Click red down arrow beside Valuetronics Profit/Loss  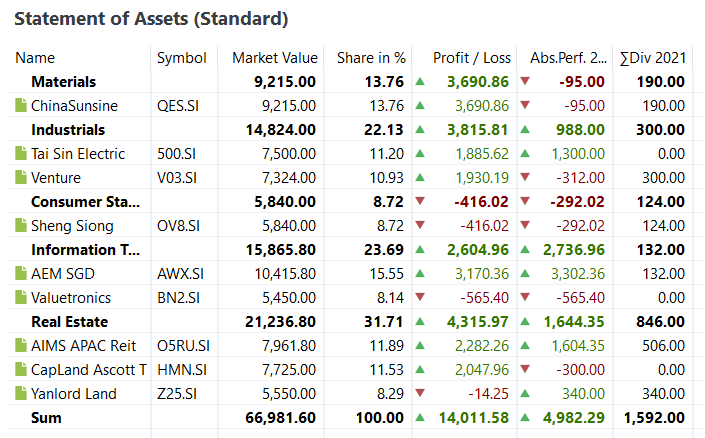pyautogui.click(x=420, y=298)
